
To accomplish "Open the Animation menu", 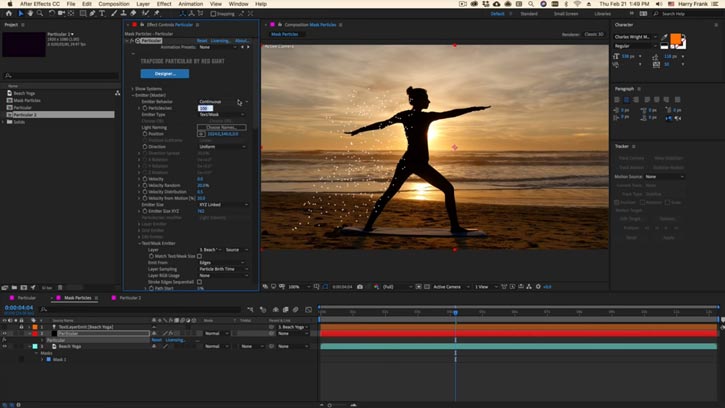I will tap(190, 4).
